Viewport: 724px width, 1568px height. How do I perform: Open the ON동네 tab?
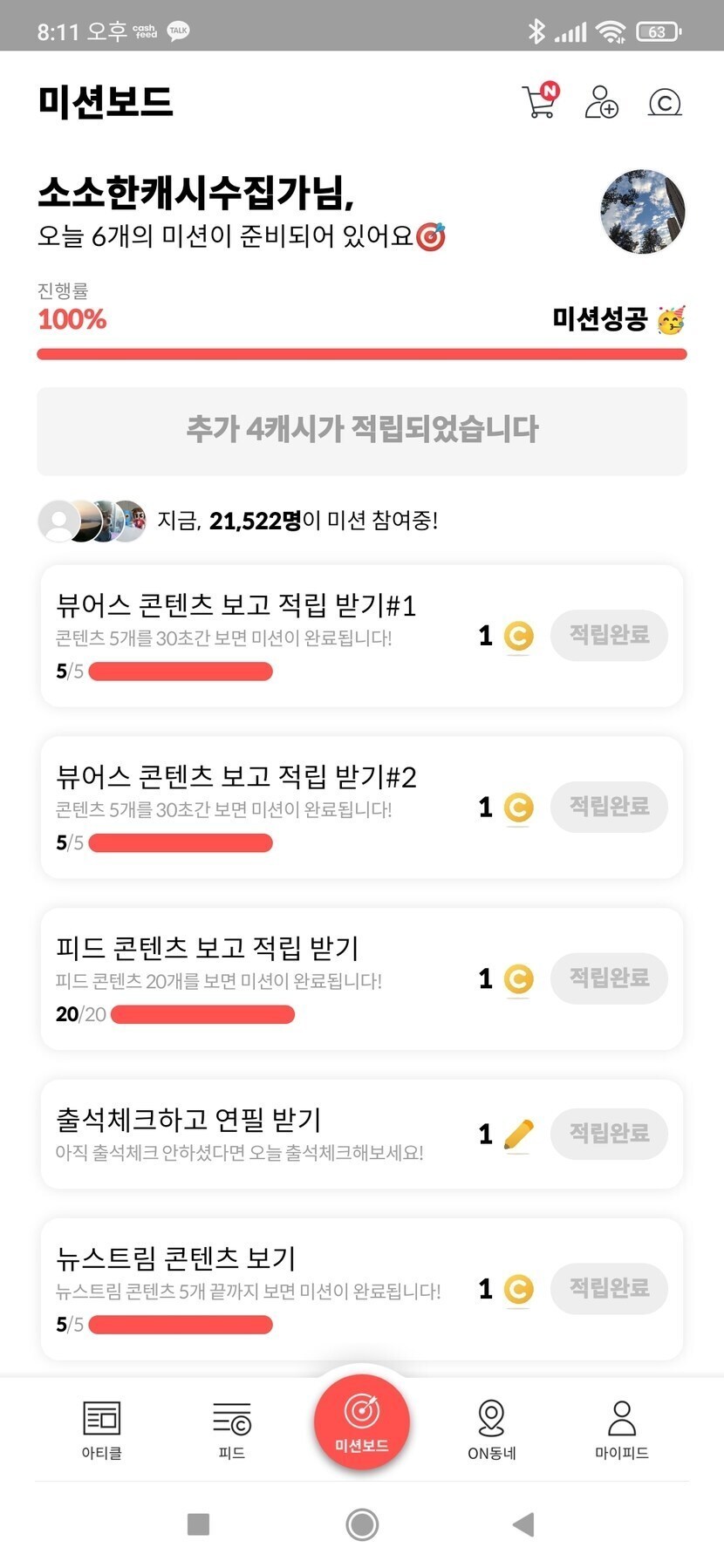(x=492, y=1428)
